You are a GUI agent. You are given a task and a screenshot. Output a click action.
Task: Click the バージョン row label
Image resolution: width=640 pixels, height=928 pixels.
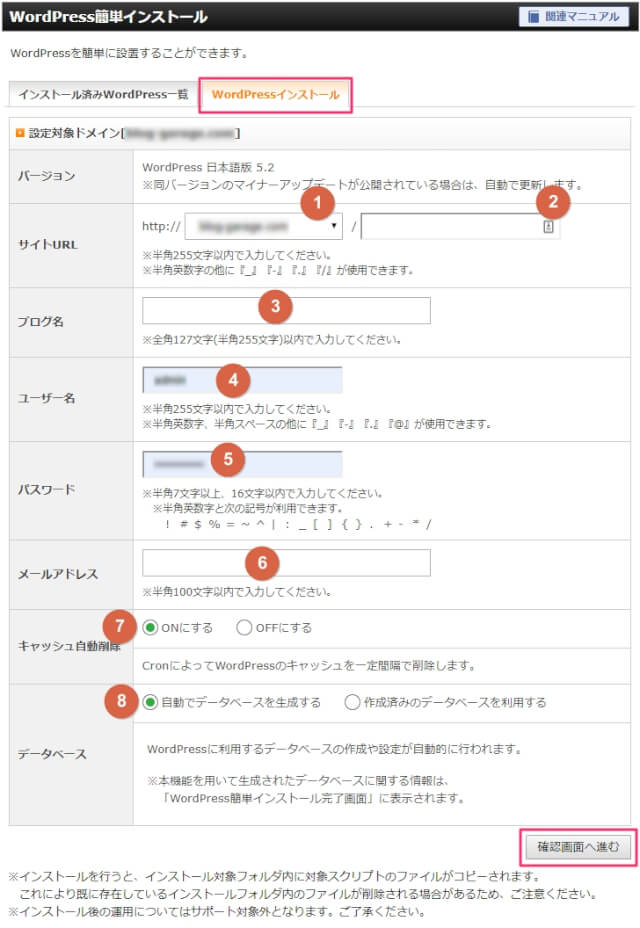click(x=47, y=176)
